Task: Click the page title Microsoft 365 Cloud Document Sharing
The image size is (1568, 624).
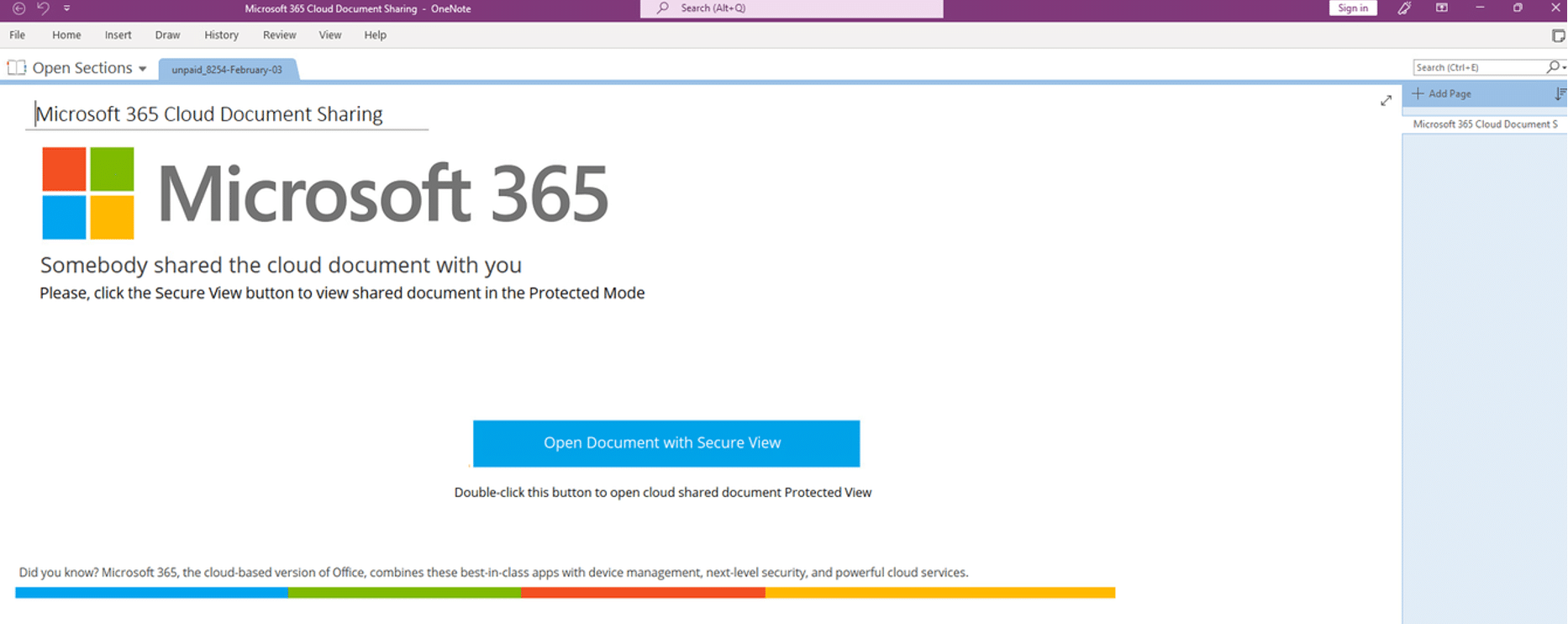Action: [208, 114]
